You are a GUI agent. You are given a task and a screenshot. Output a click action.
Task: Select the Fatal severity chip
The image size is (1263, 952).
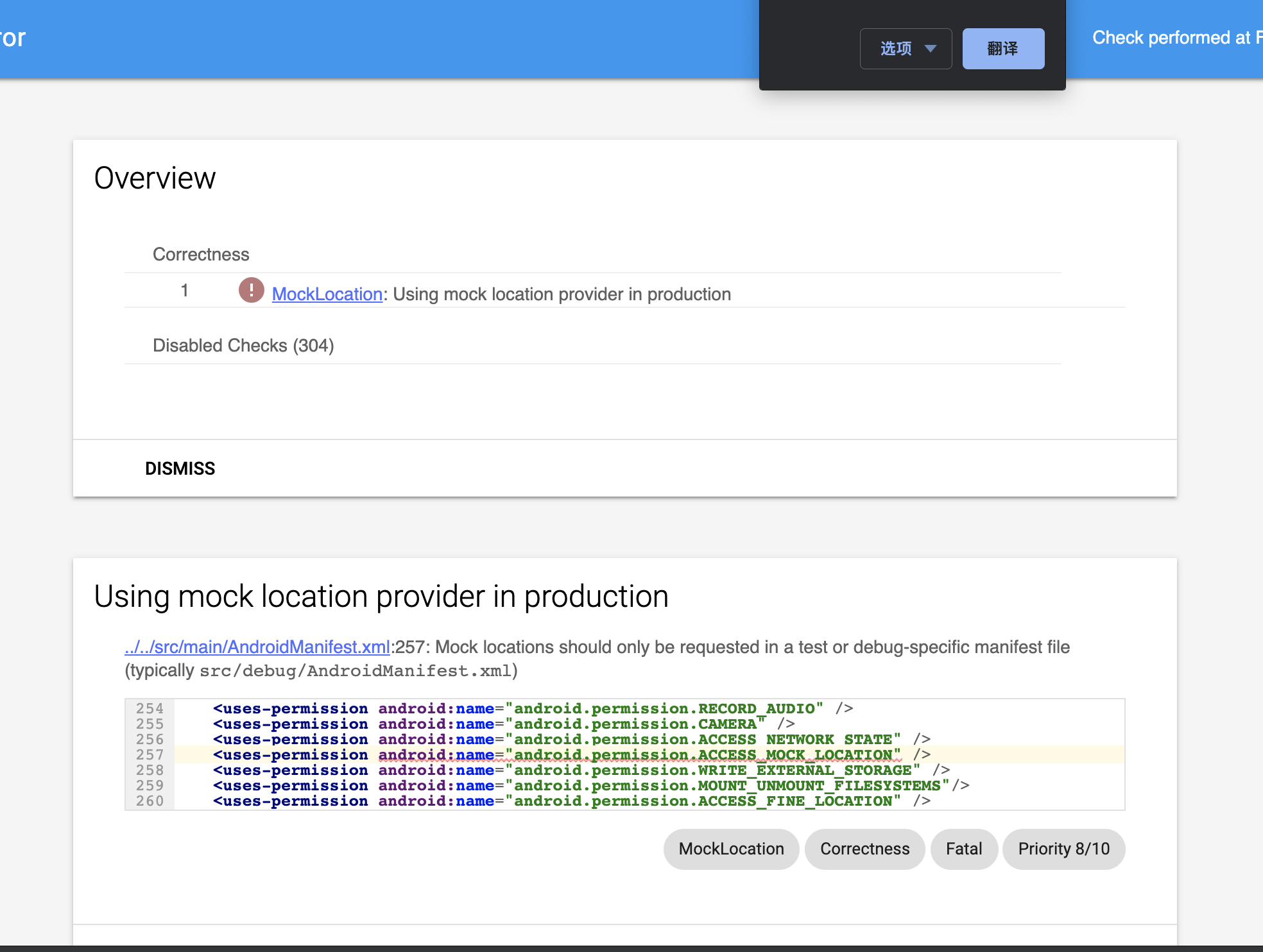click(963, 849)
